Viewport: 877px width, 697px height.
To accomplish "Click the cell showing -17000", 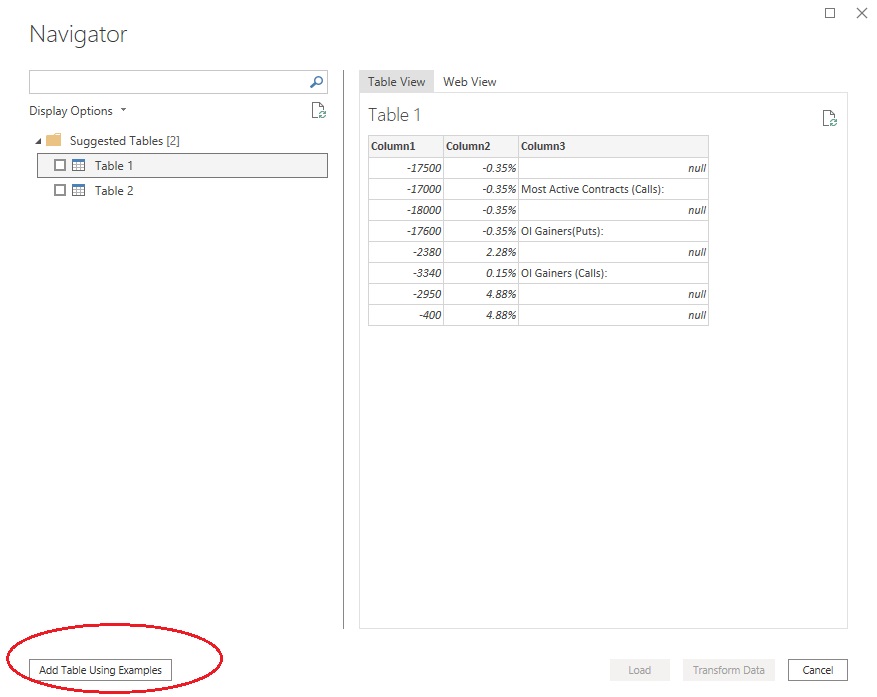I will point(406,189).
